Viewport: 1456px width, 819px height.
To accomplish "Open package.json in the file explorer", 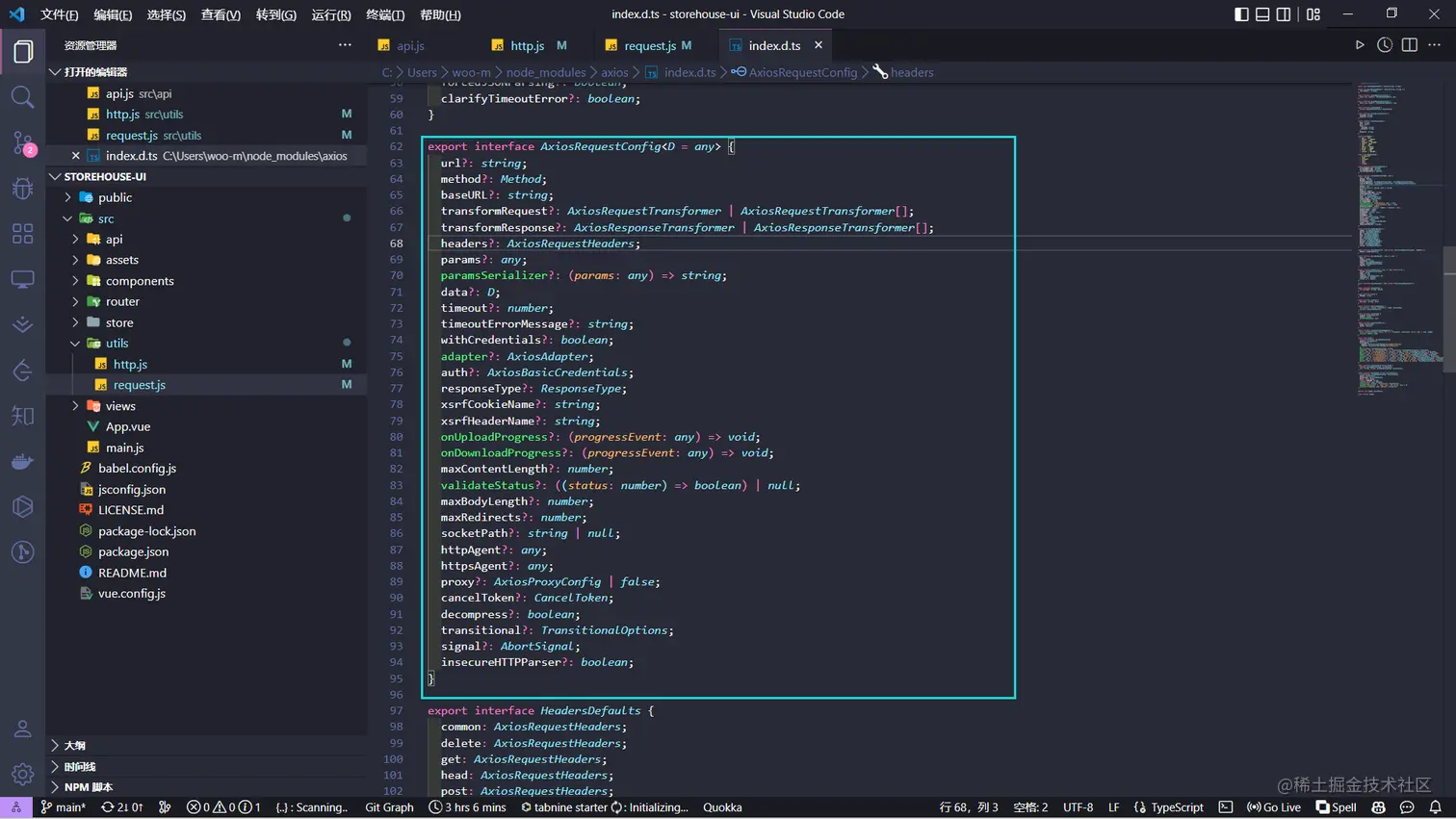I will (x=133, y=551).
